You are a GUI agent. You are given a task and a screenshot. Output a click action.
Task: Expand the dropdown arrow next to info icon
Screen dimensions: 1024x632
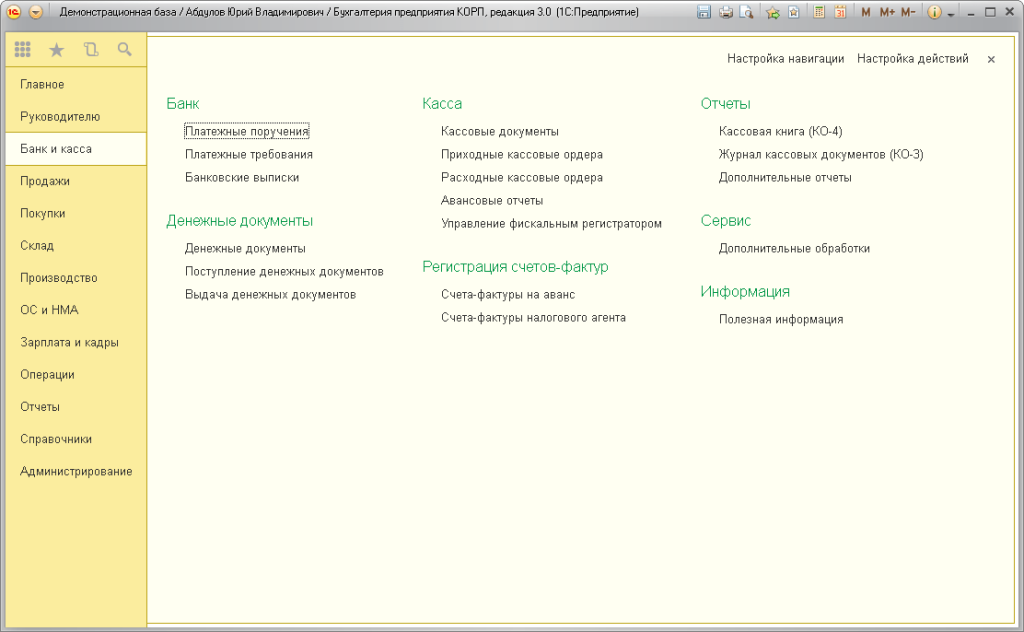point(951,14)
